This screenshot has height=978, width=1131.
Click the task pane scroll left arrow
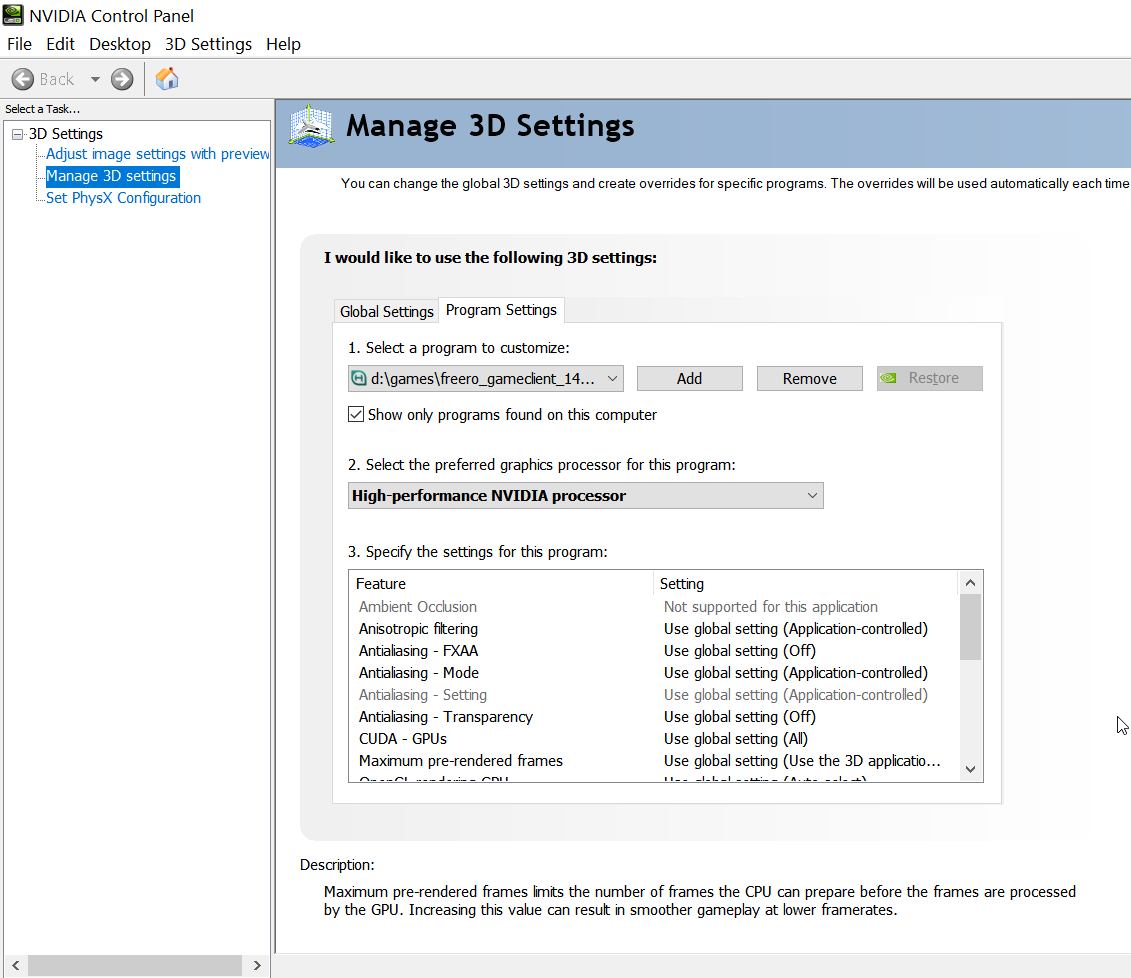pos(16,965)
